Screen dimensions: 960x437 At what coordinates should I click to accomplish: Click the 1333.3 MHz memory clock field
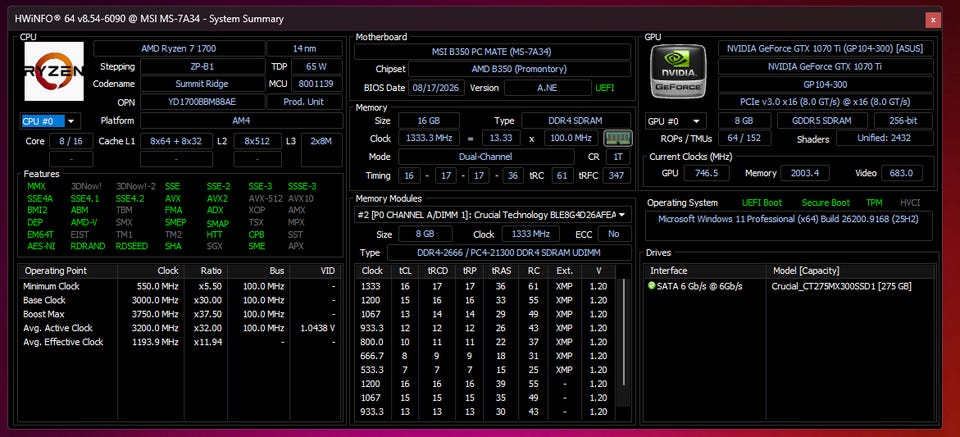[x=429, y=138]
